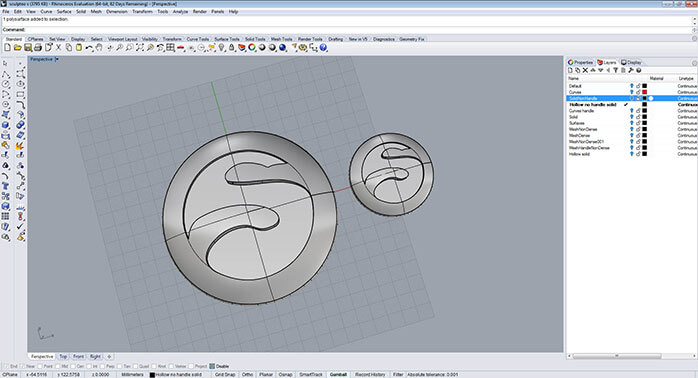Viewport: 698px width, 378px height.
Task: Select the Pan hand tool
Action: (99, 48)
